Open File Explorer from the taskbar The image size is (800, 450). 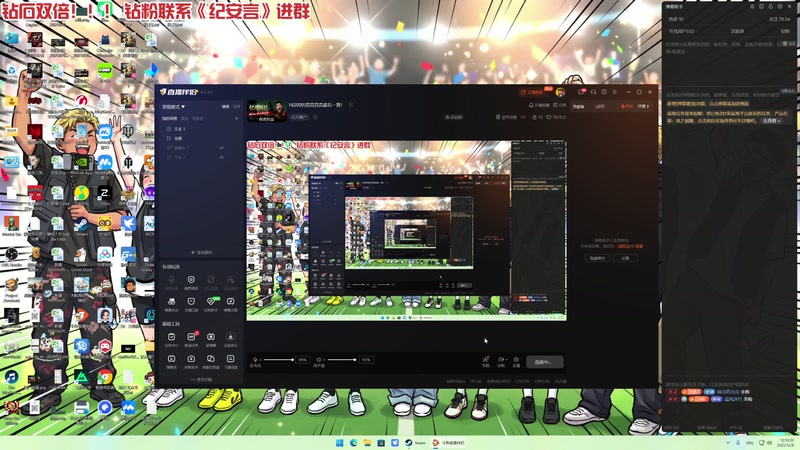tap(367, 442)
